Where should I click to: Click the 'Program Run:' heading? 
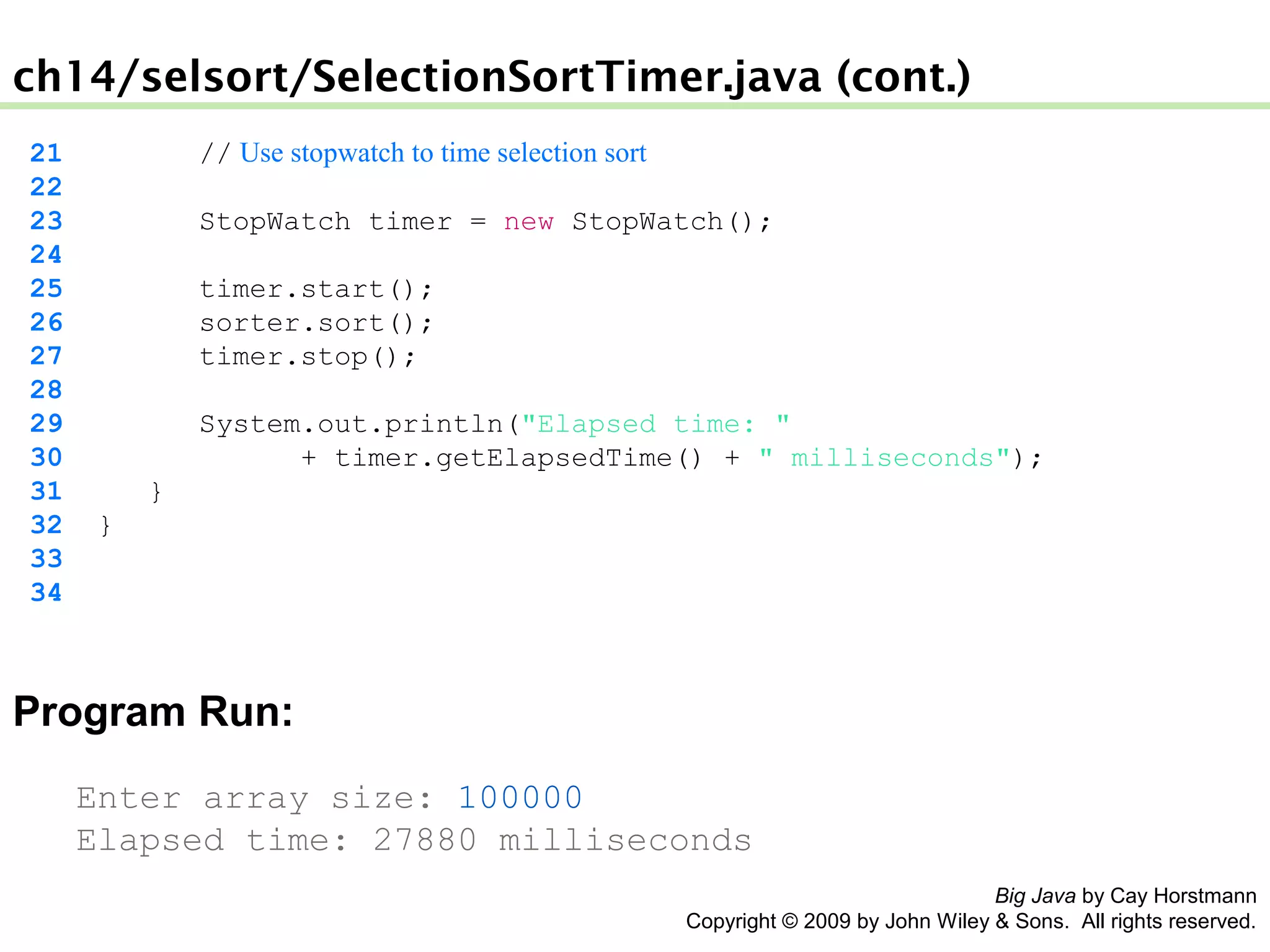(153, 712)
